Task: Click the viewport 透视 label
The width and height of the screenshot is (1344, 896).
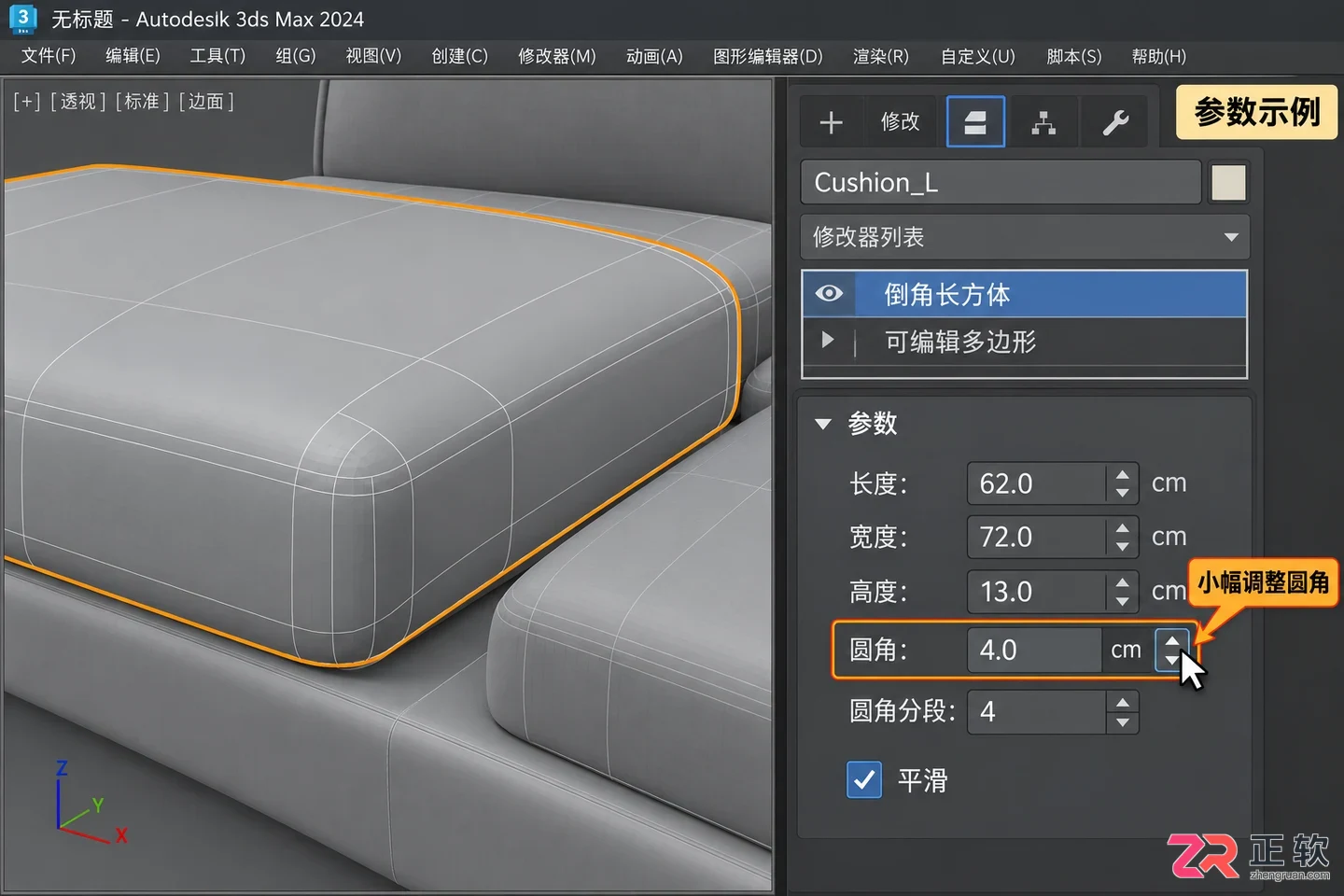Action: click(x=77, y=101)
